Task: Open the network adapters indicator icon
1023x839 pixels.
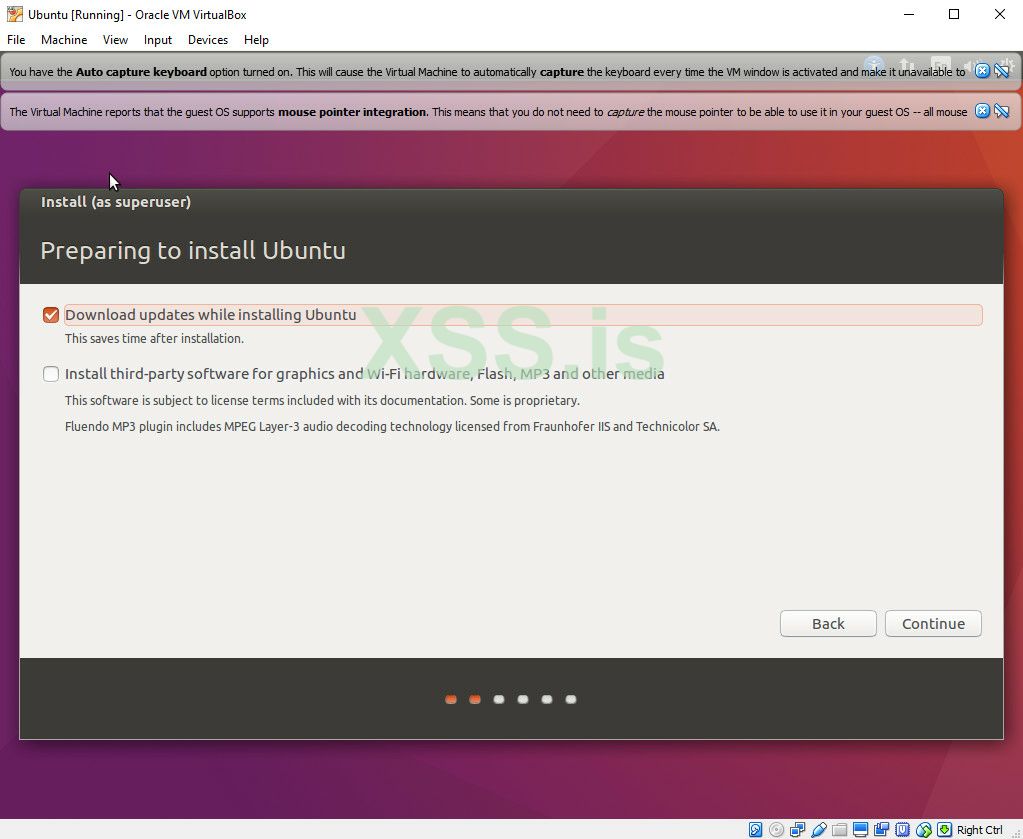Action: [x=797, y=829]
